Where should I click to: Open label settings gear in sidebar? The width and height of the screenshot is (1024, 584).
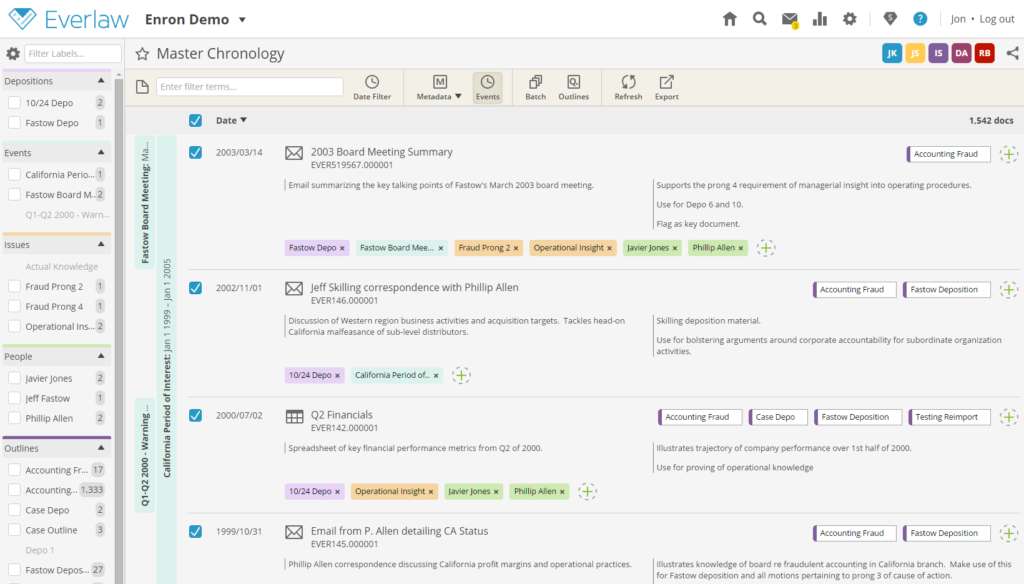tap(12, 54)
